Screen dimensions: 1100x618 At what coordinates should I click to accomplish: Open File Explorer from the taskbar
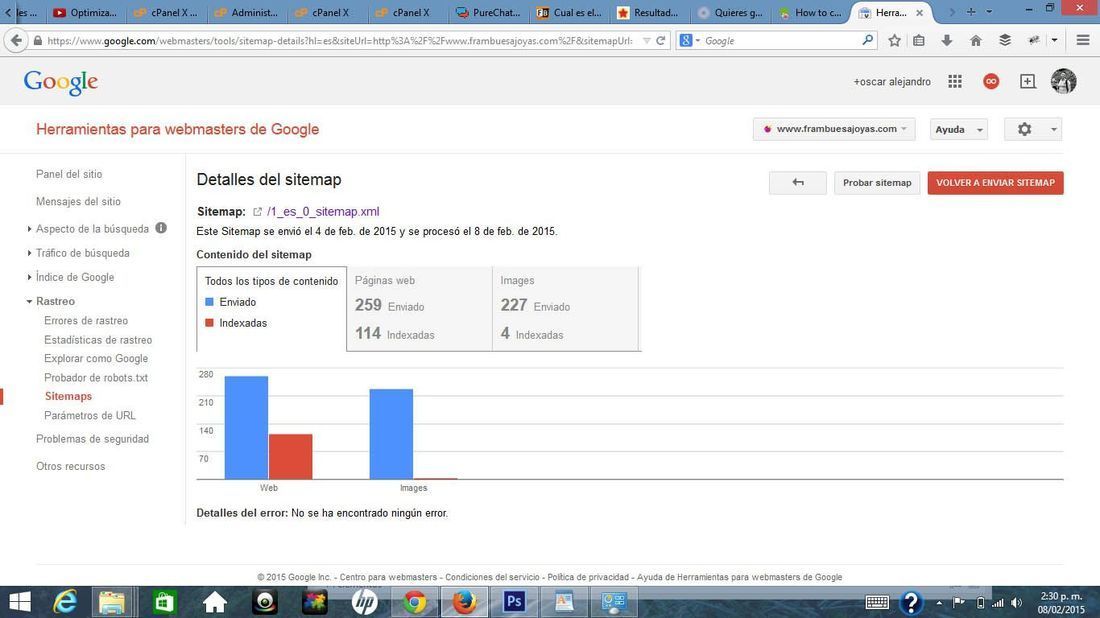pyautogui.click(x=112, y=602)
